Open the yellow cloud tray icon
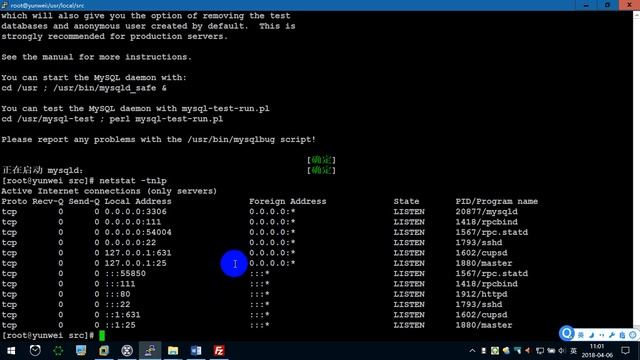 pyautogui.click(x=506, y=351)
